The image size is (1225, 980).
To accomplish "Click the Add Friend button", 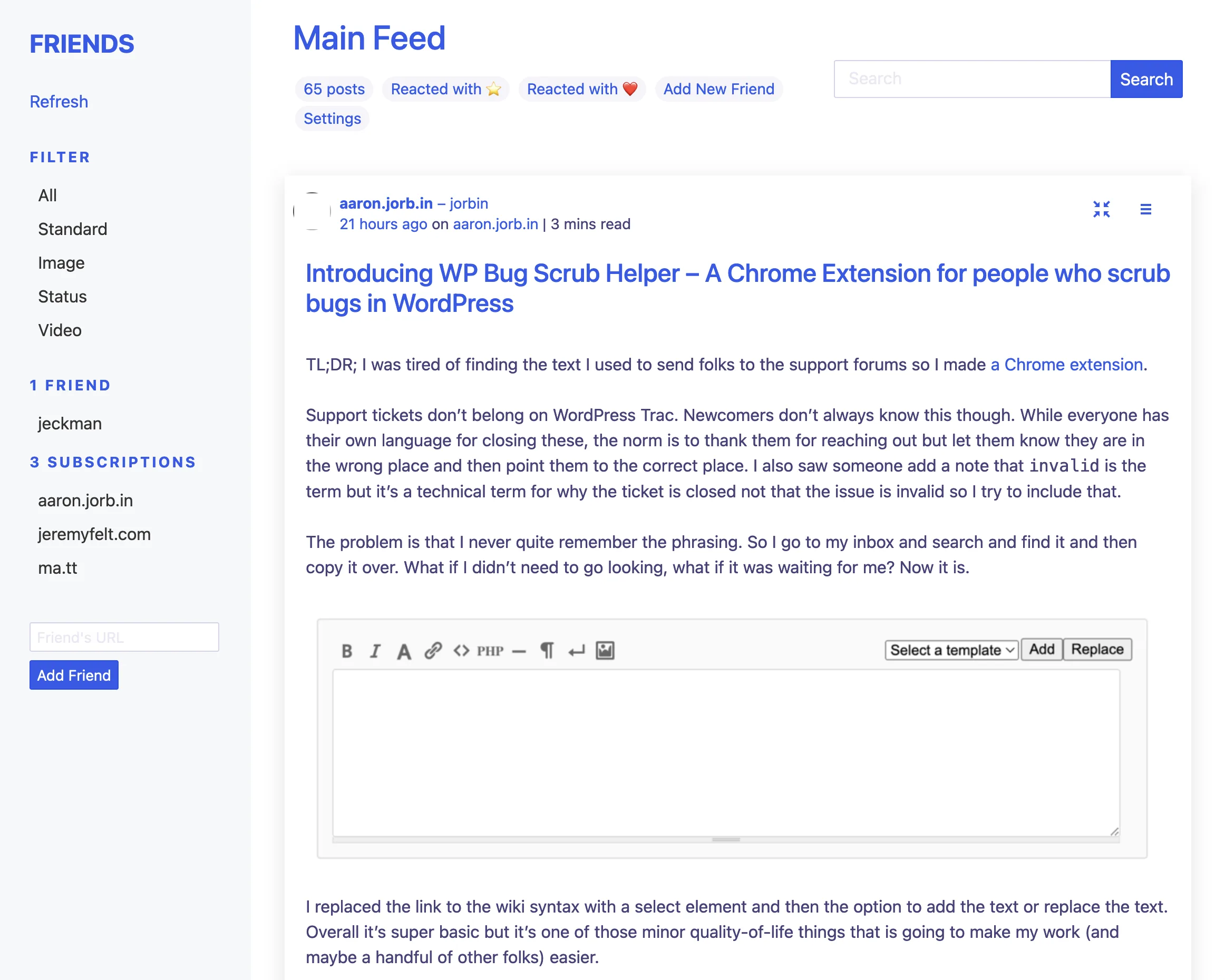I will point(74,675).
